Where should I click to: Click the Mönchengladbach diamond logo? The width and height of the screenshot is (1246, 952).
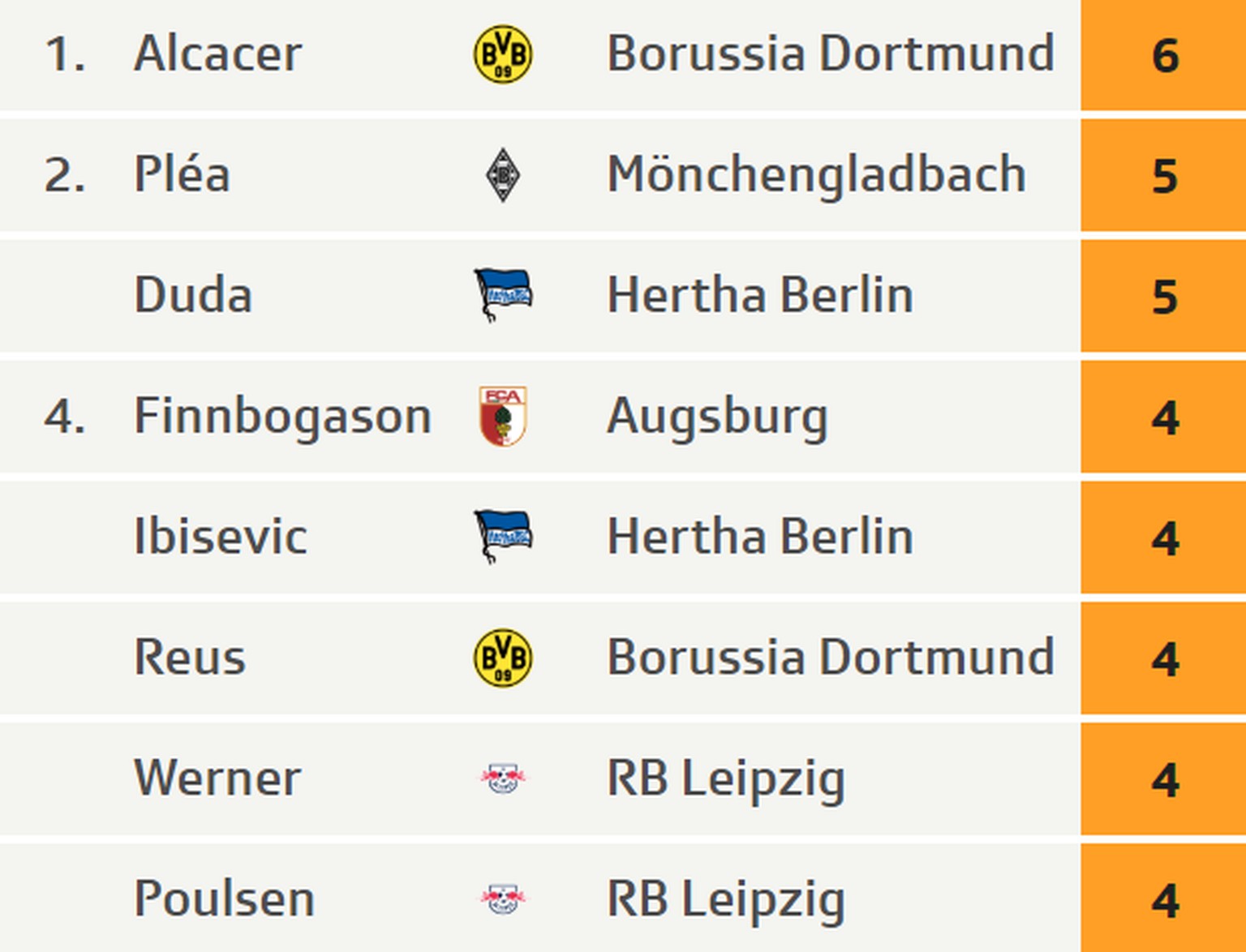[503, 174]
